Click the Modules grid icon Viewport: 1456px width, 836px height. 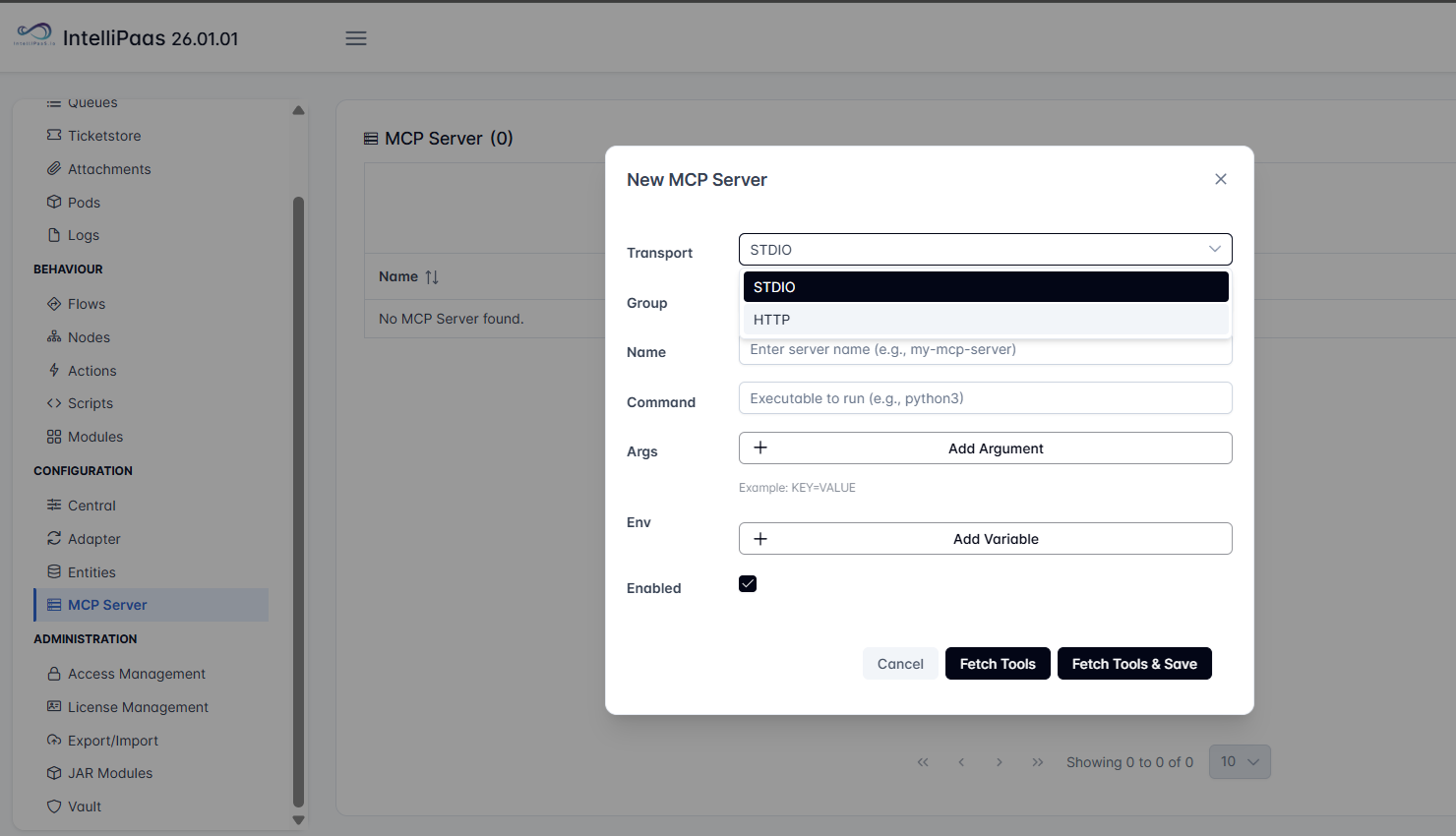pos(54,437)
